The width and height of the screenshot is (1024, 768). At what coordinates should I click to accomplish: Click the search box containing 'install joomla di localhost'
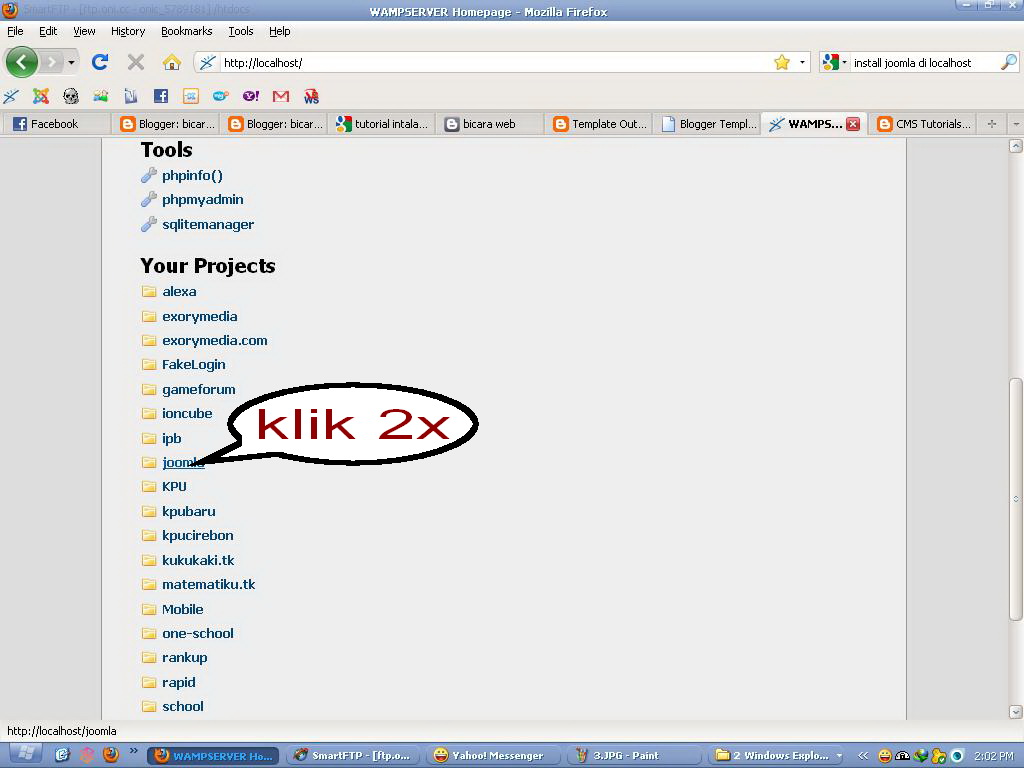[925, 63]
